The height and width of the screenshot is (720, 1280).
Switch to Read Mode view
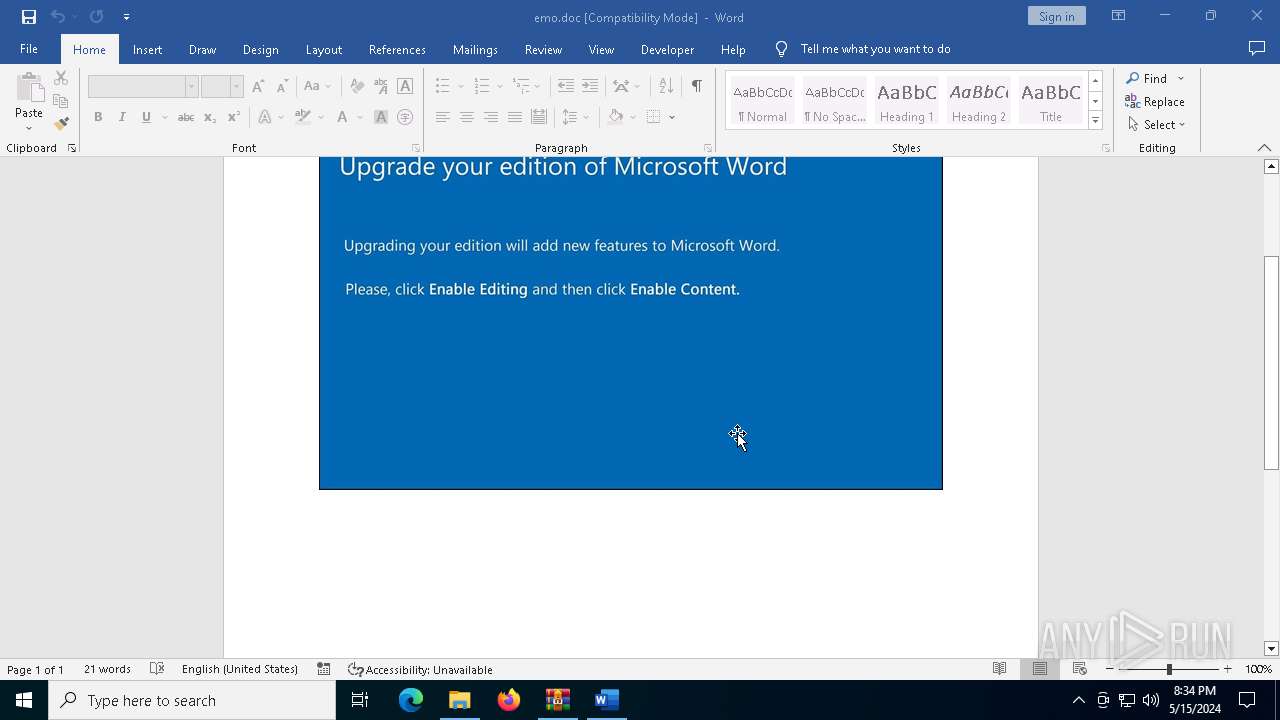point(999,669)
